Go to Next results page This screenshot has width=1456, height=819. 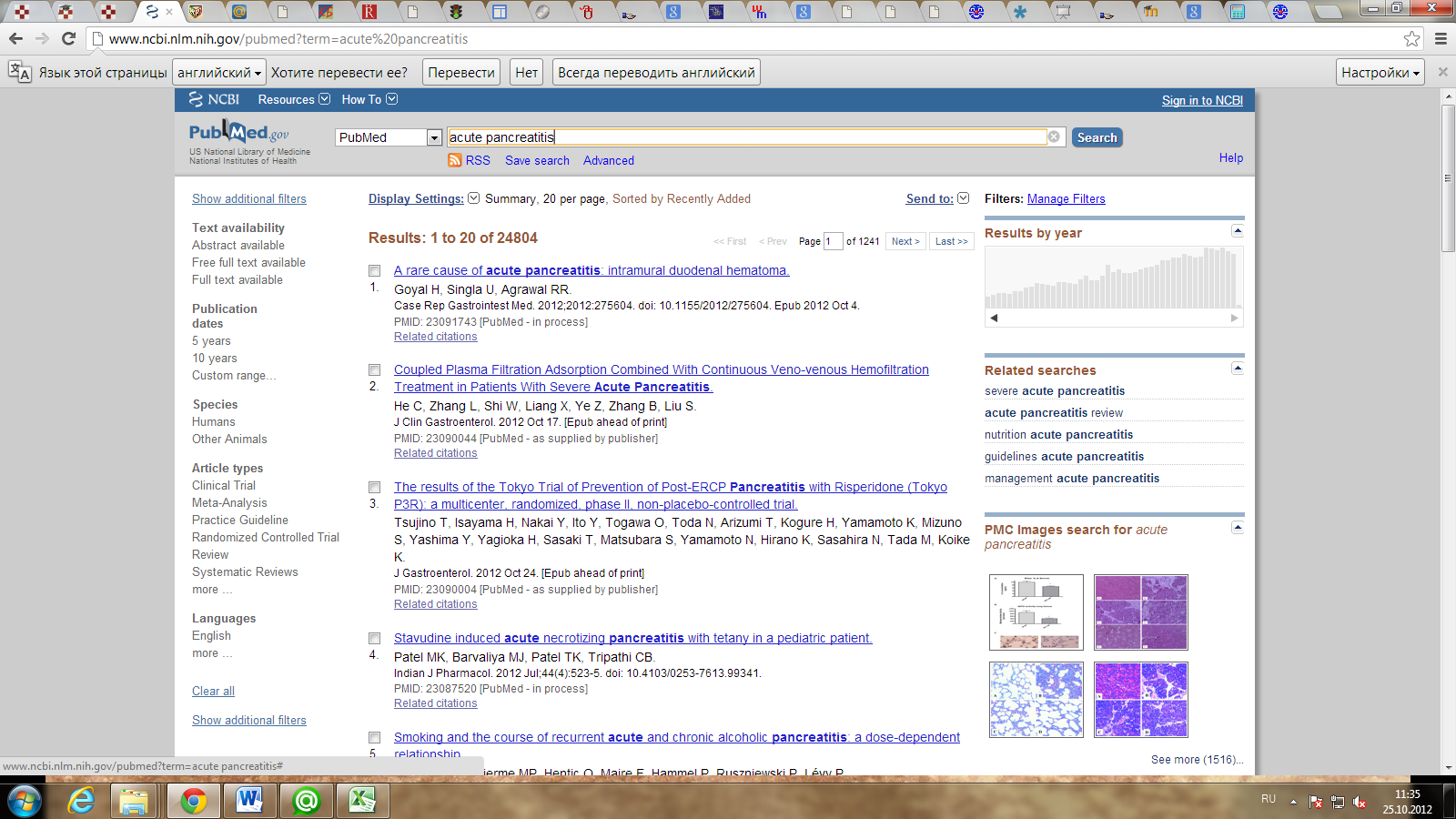[x=905, y=241]
